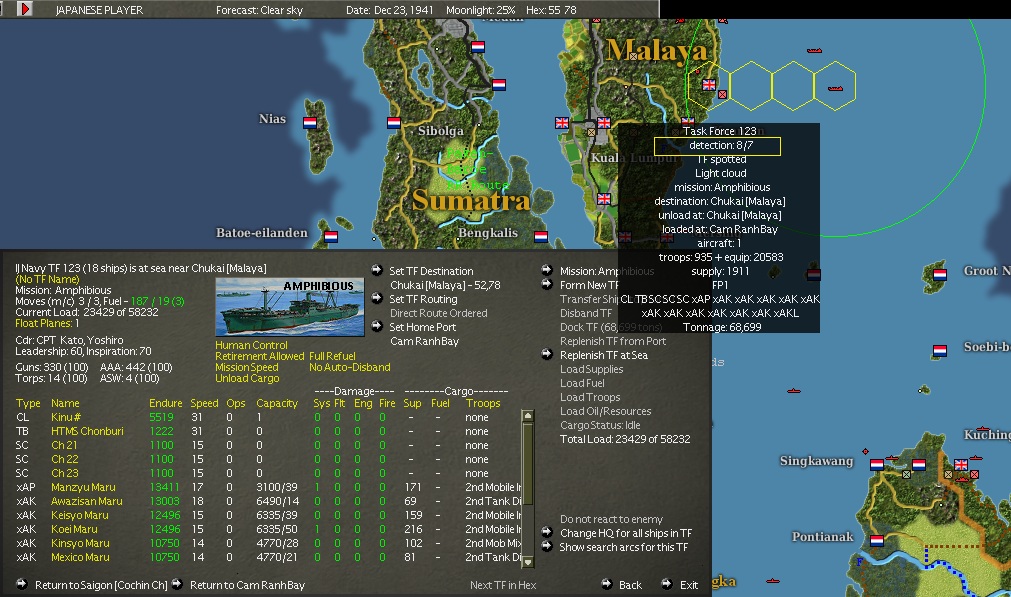Open ship Keisyo Maru
1011x597 pixels.
(79, 515)
